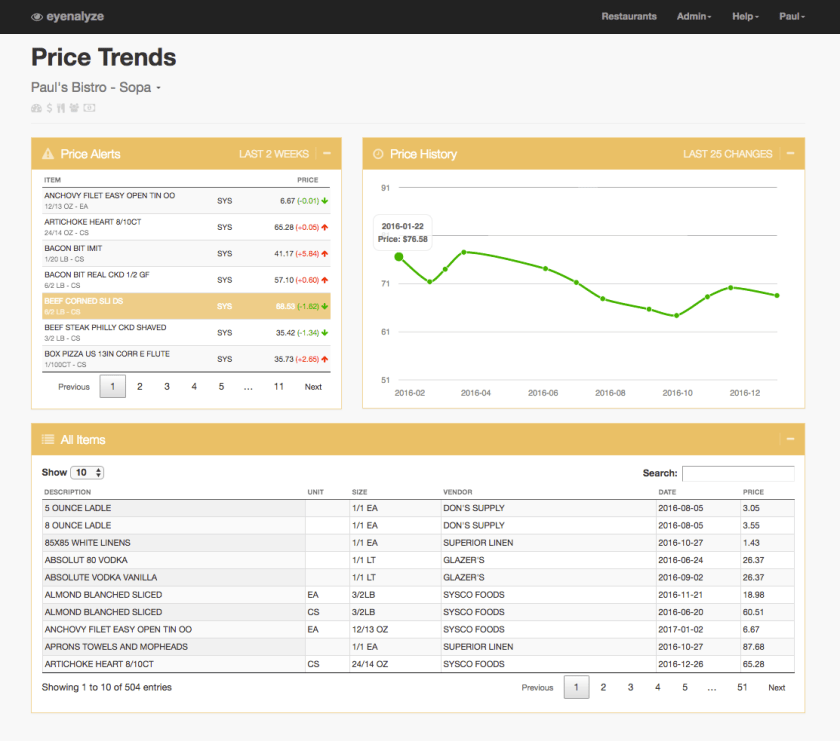Collapse the Price Alerts panel

point(326,153)
